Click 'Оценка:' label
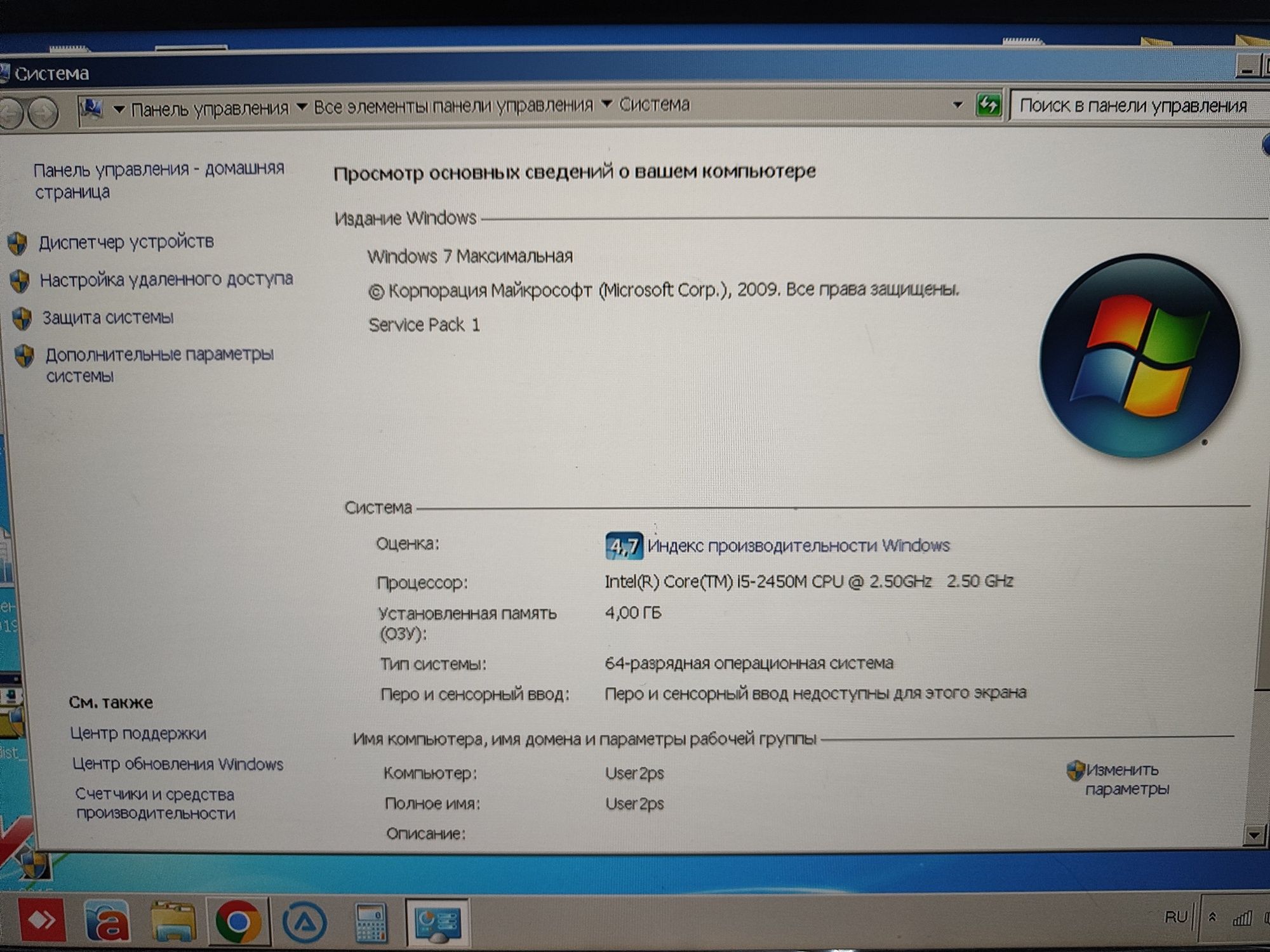Image resolution: width=1270 pixels, height=952 pixels. [408, 544]
